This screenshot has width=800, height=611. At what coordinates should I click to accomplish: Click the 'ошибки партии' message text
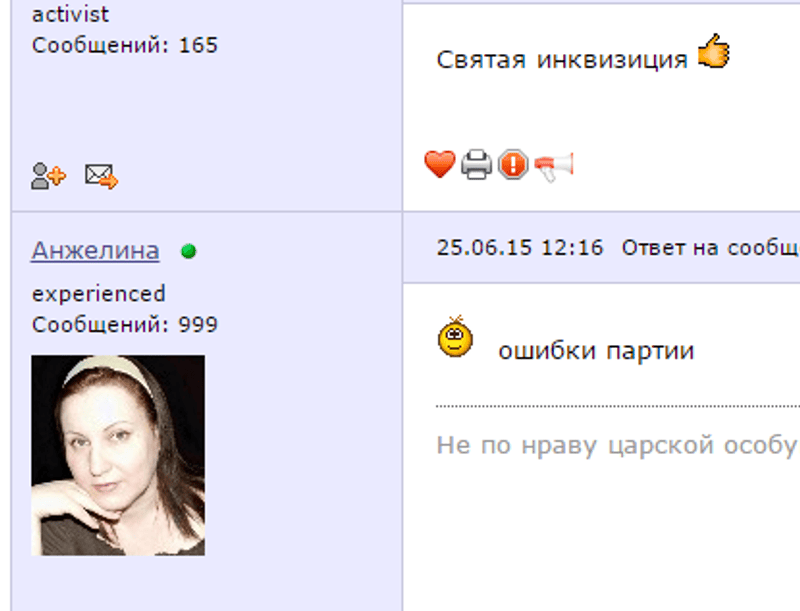tap(596, 351)
